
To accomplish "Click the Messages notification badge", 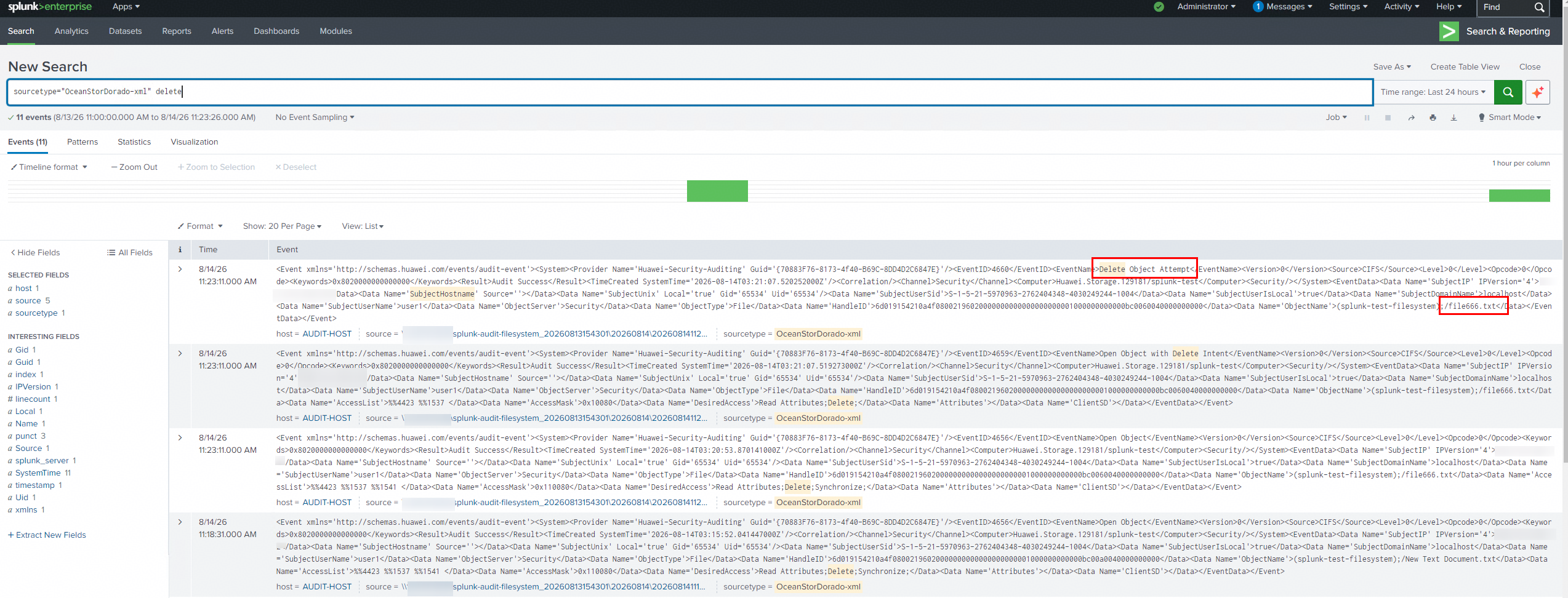I will coord(1258,7).
